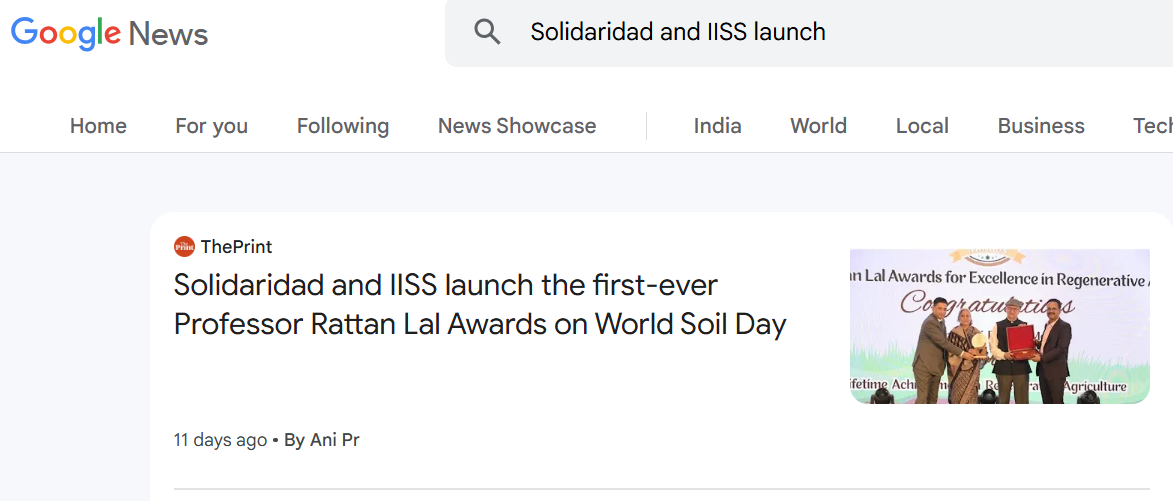
Task: Open the For you tab
Action: 211,126
